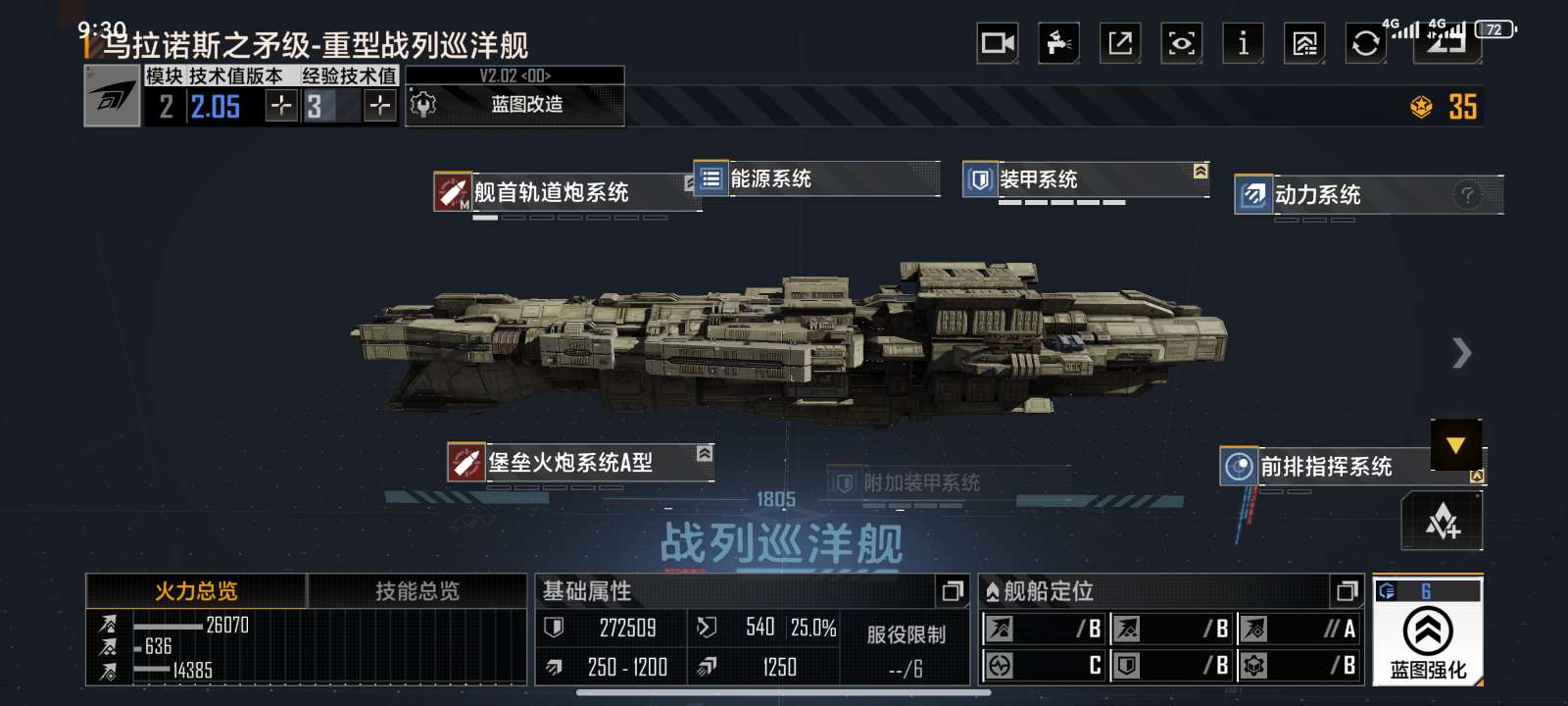Click the info 'i' icon
The height and width of the screenshot is (706, 1568).
(1243, 43)
